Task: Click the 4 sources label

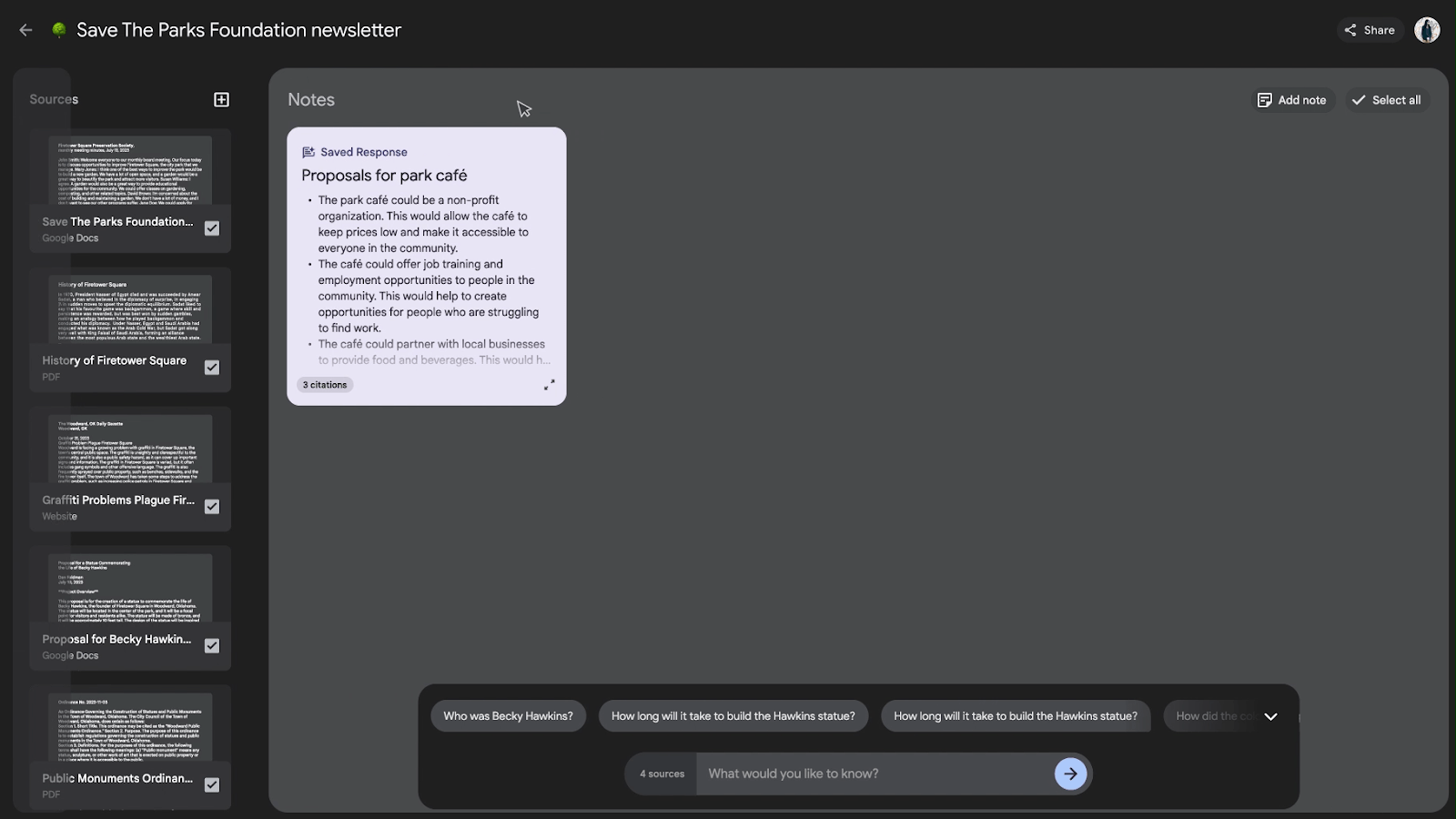Action: pyautogui.click(x=660, y=773)
